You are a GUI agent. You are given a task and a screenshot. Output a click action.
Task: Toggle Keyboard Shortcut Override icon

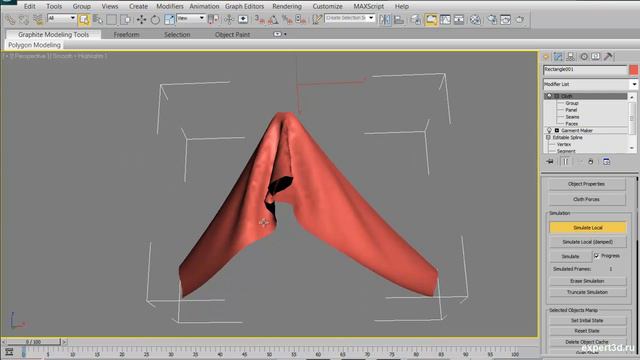pyautogui.click(x=243, y=19)
